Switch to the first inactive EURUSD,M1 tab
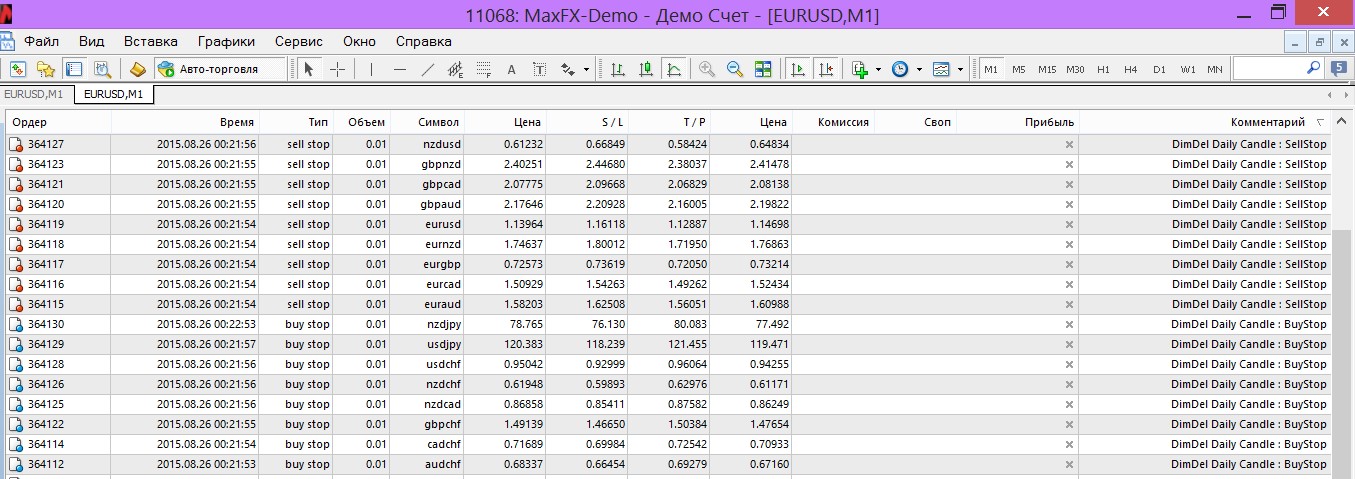Viewport: 1355px width, 479px height. [33, 94]
